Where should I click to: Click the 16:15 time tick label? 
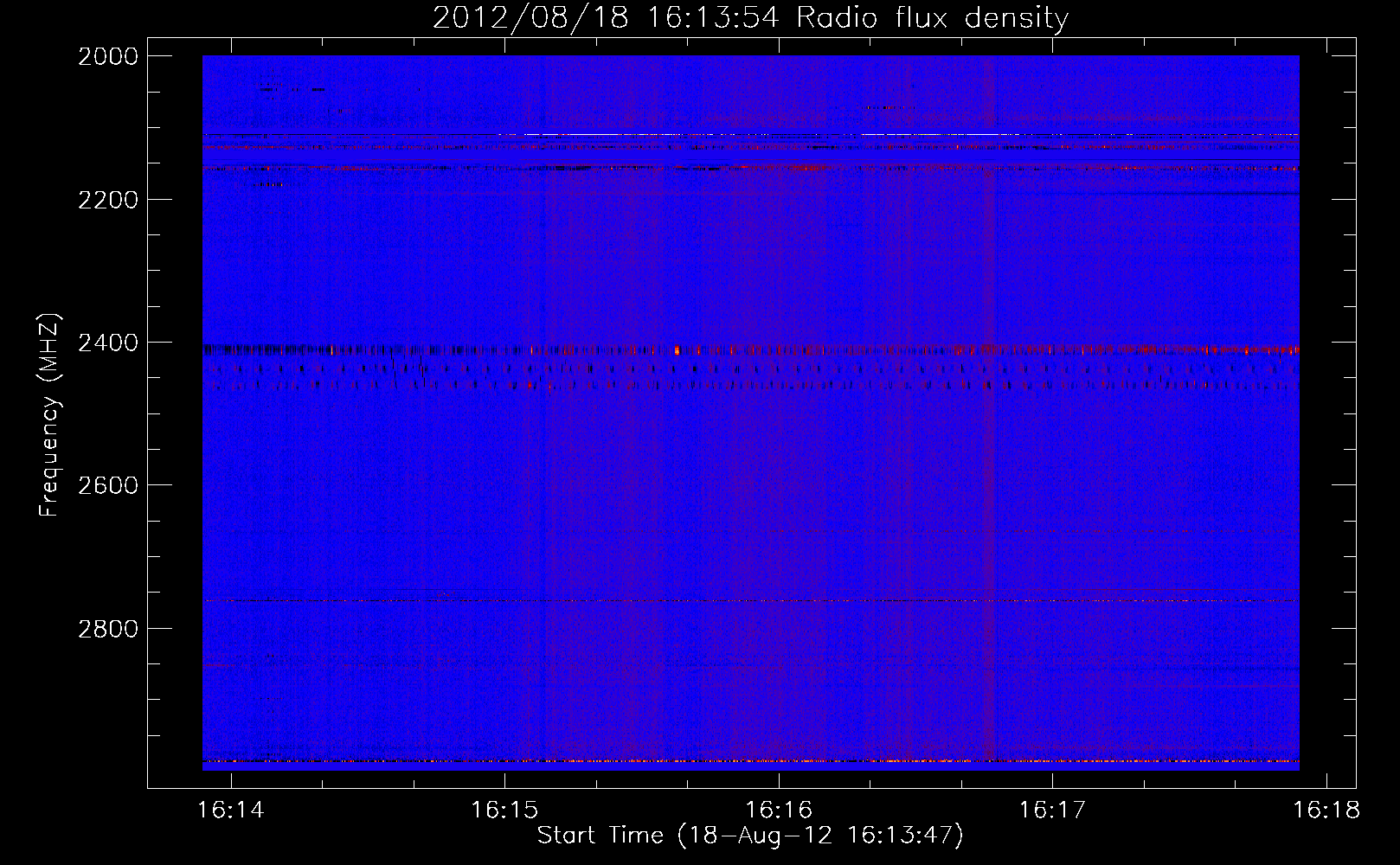click(x=504, y=810)
